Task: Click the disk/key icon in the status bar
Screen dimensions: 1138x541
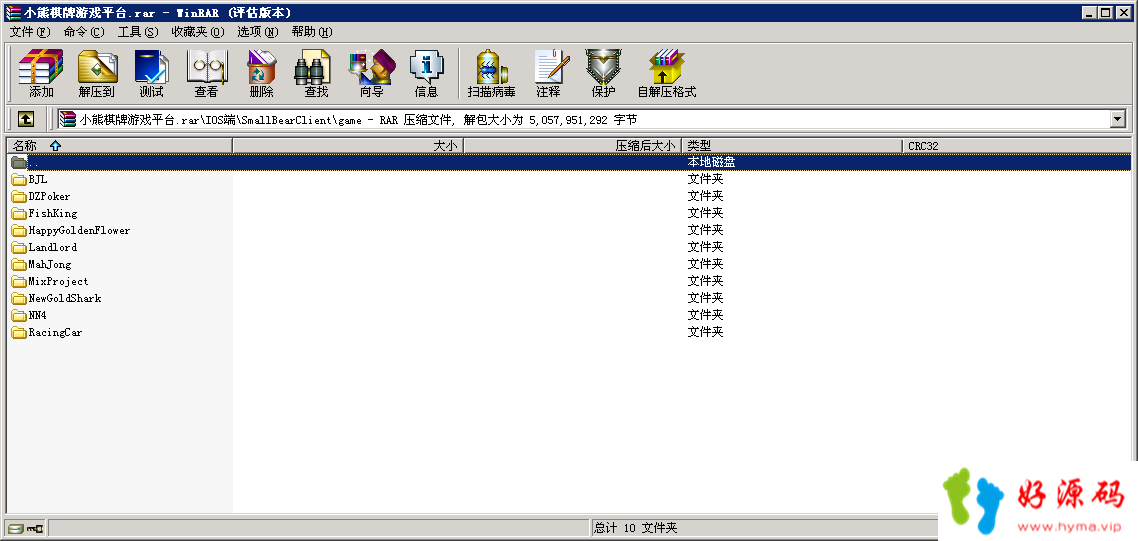Action: [x=25, y=528]
